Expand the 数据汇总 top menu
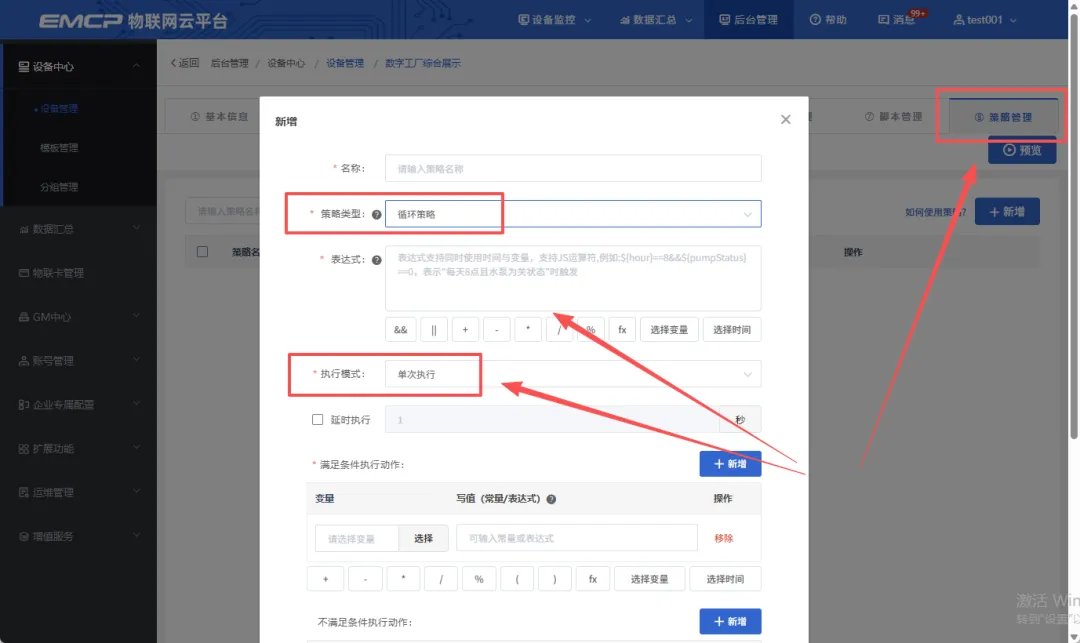 coord(656,20)
